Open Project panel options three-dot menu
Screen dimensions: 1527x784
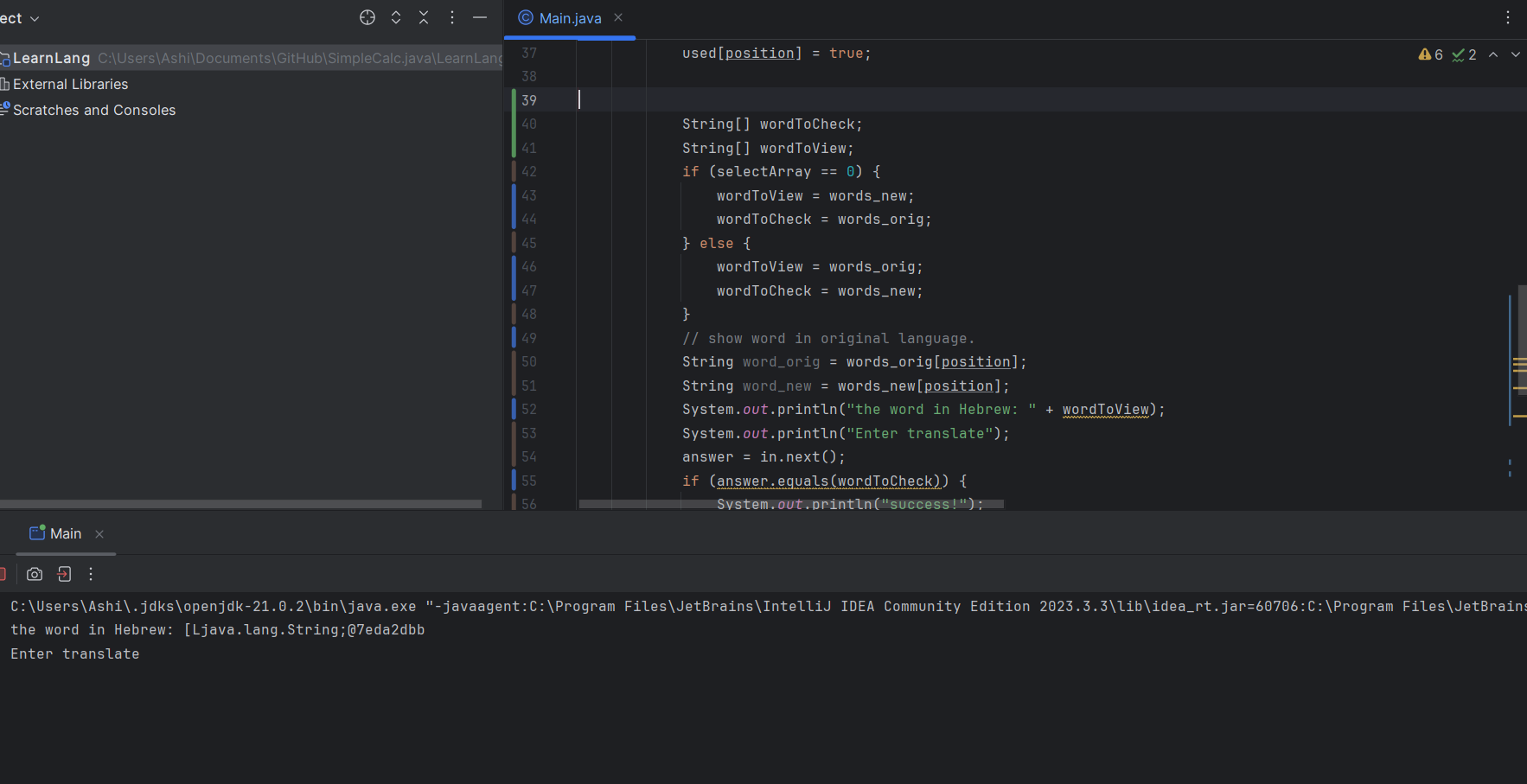[x=452, y=17]
